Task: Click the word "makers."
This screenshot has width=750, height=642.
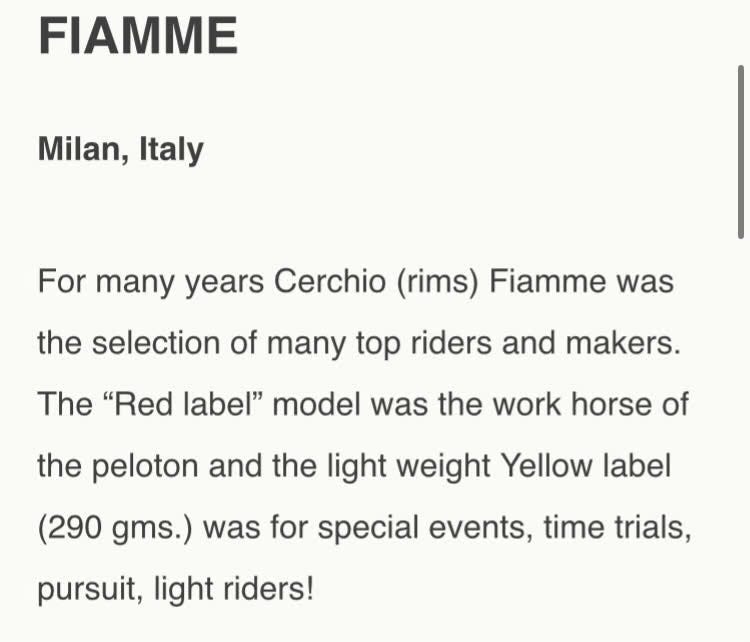Action: (x=623, y=344)
